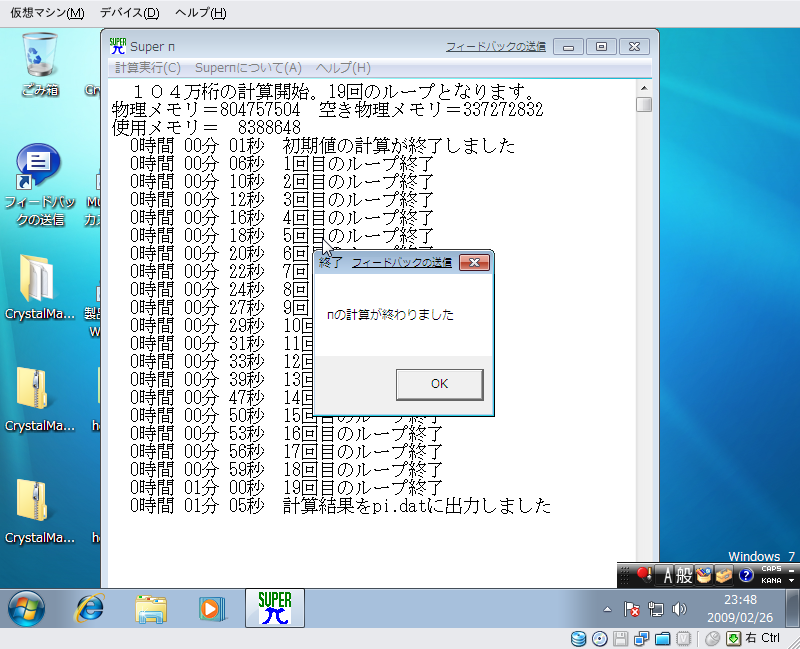Click the VirtualBox network adapter status icon

641,639
